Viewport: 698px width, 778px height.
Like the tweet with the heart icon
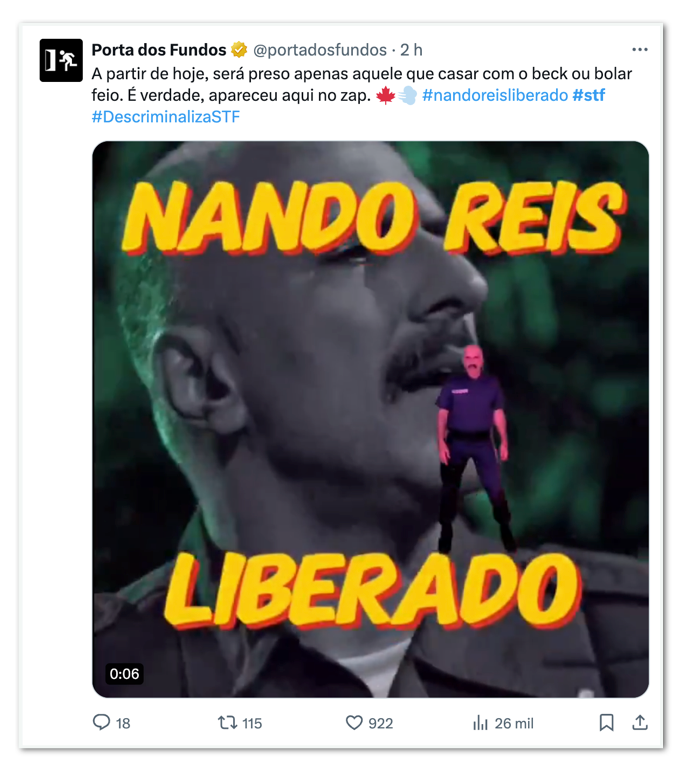click(x=354, y=722)
